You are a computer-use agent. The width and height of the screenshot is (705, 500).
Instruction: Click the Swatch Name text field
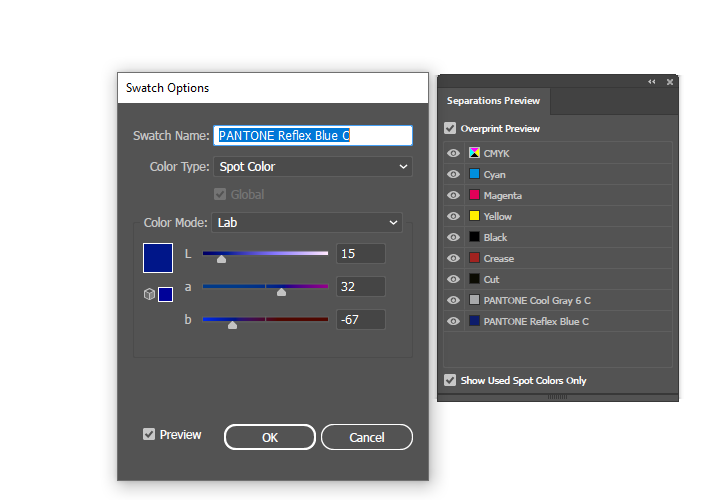(x=313, y=135)
